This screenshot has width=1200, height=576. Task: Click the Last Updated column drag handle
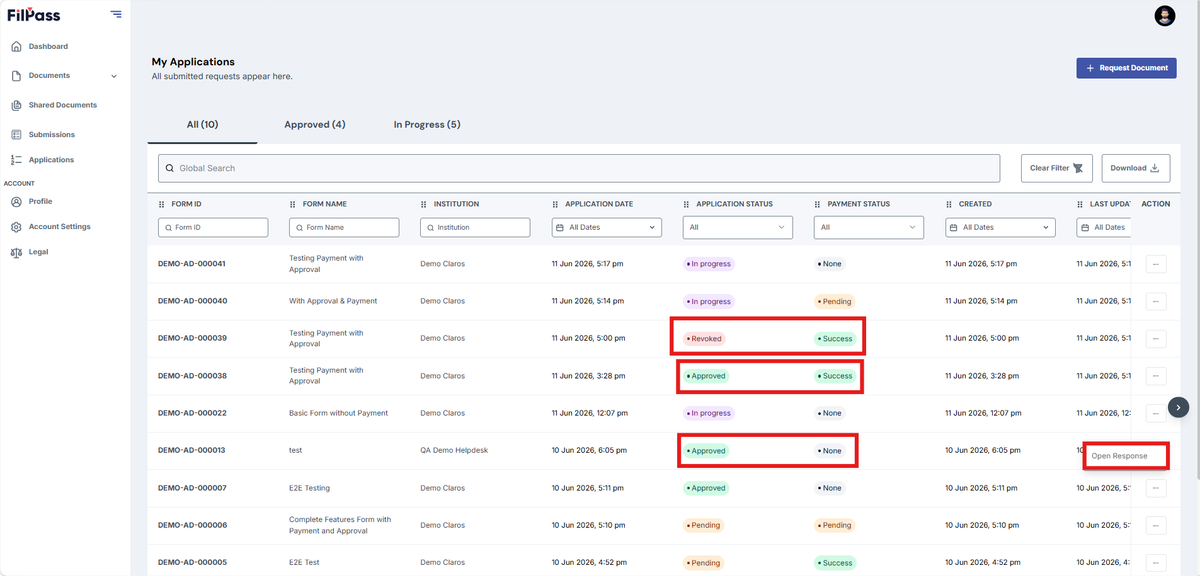coord(1081,204)
